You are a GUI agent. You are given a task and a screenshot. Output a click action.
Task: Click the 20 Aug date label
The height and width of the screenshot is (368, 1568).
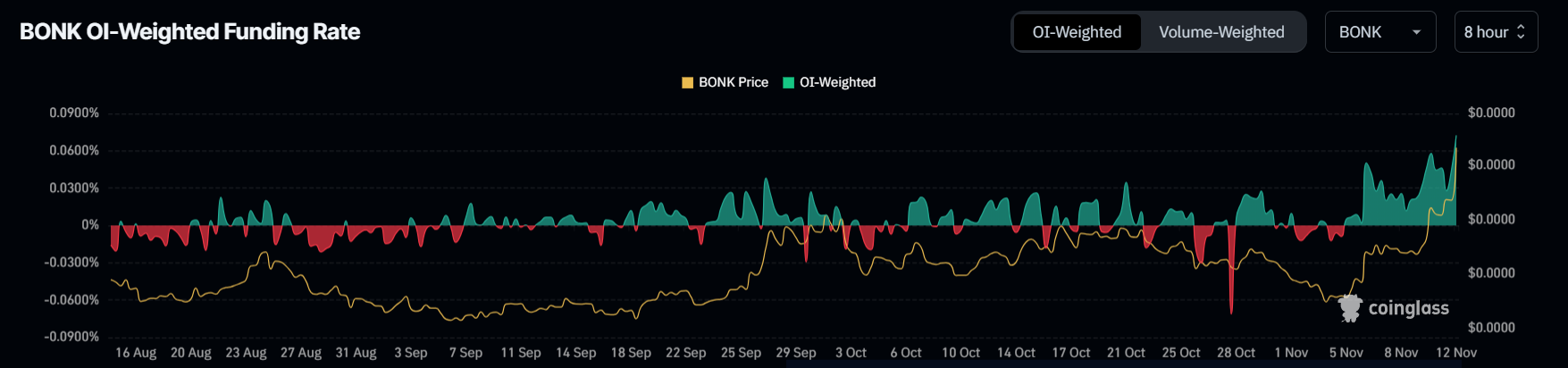[x=191, y=353]
